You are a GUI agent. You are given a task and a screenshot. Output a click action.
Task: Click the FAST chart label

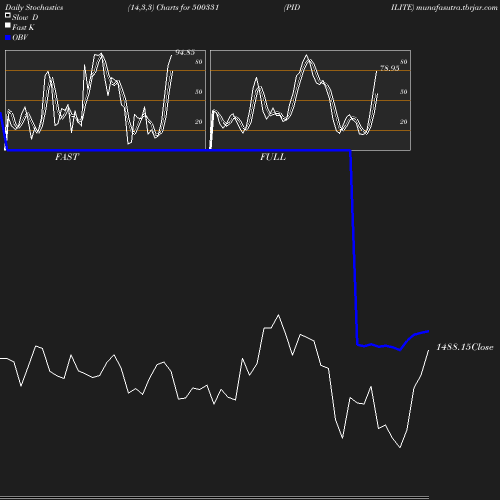click(x=67, y=157)
